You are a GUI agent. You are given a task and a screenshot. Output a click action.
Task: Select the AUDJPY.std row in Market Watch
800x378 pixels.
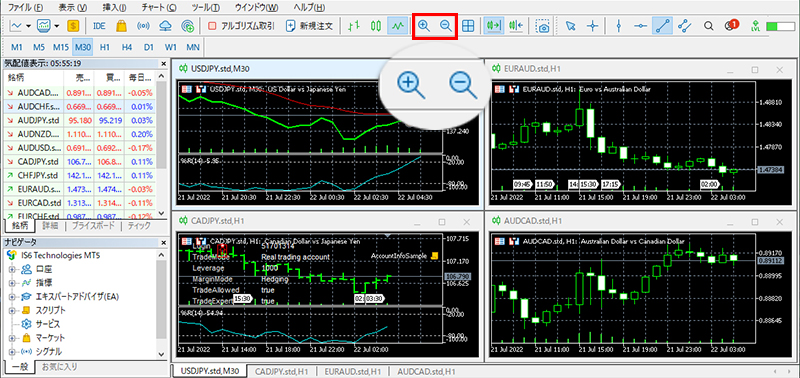point(80,120)
